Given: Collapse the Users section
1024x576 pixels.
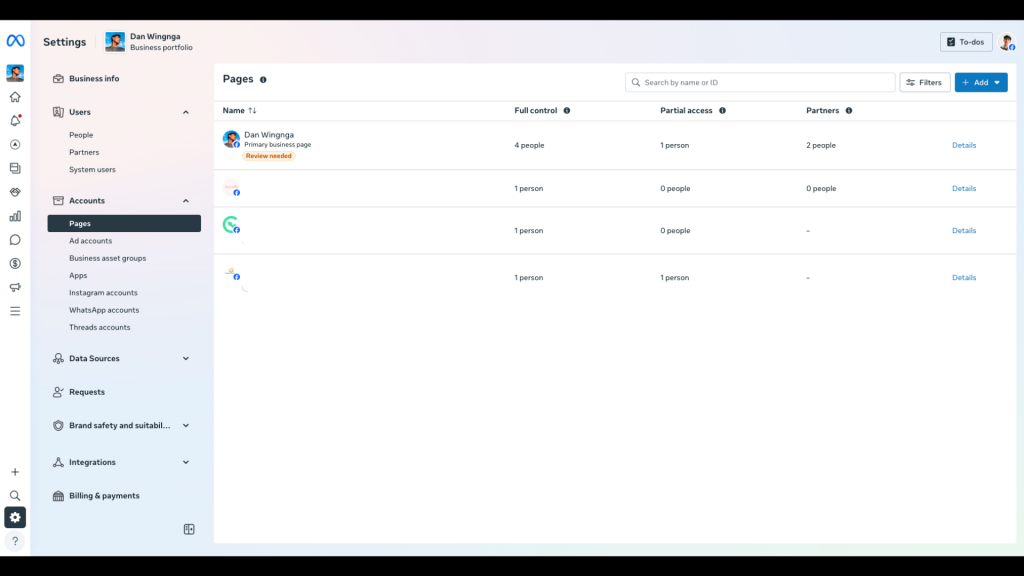Looking at the screenshot, I should click(186, 112).
